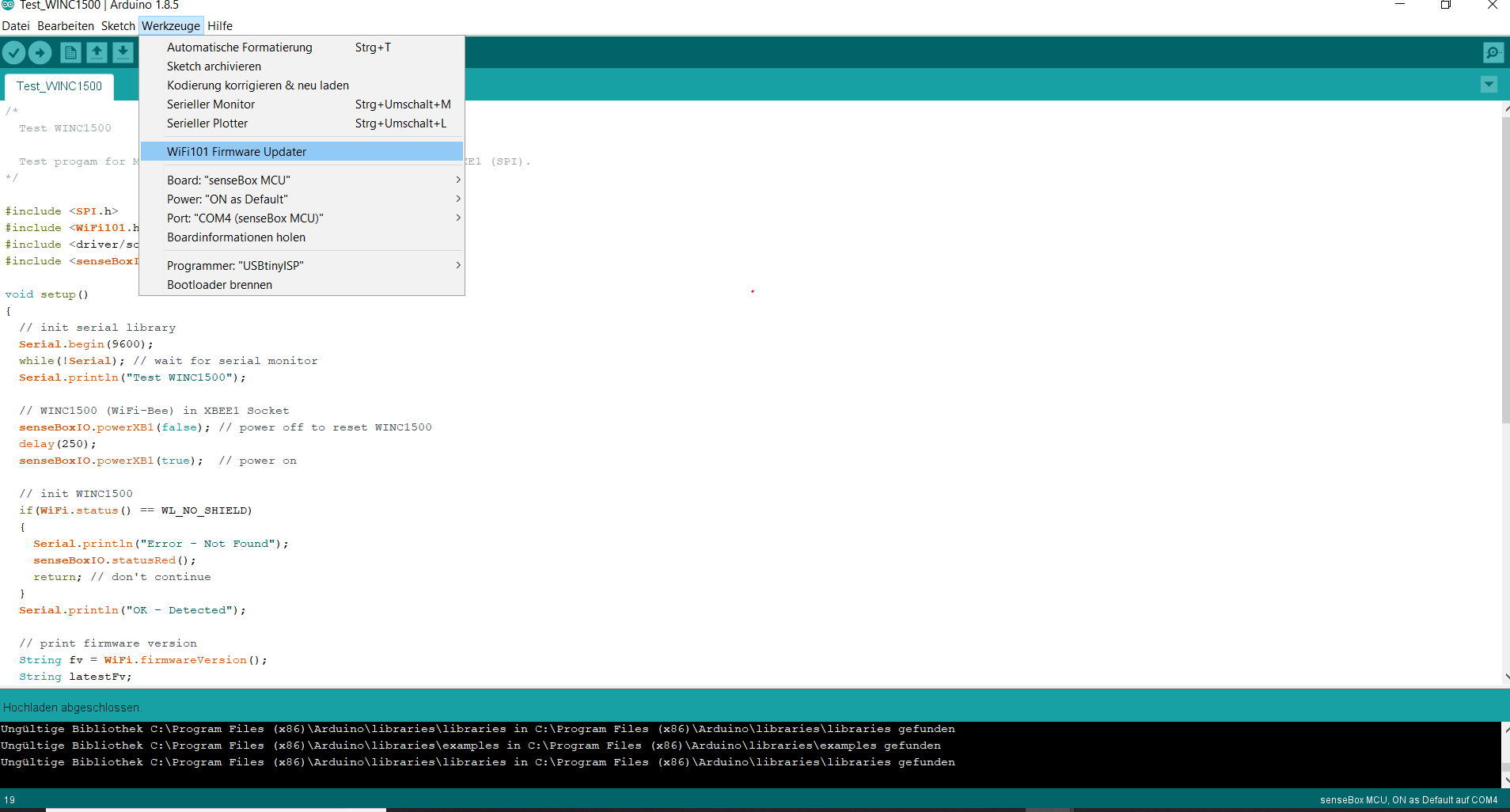Open a sketch using the Open arrow icon
The image size is (1510, 812).
(x=97, y=53)
